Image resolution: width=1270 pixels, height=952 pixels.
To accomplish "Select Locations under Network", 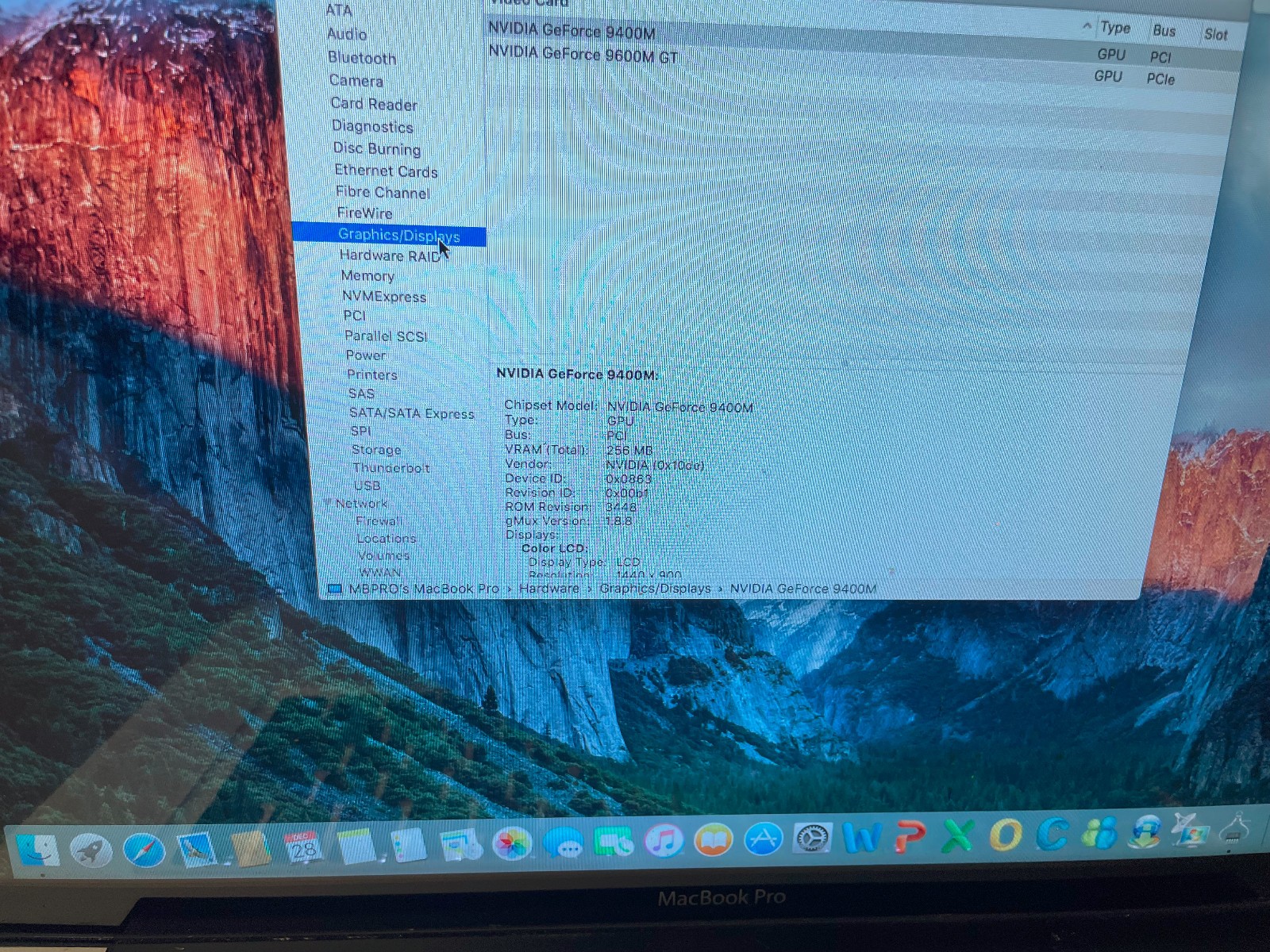I will pos(387,539).
